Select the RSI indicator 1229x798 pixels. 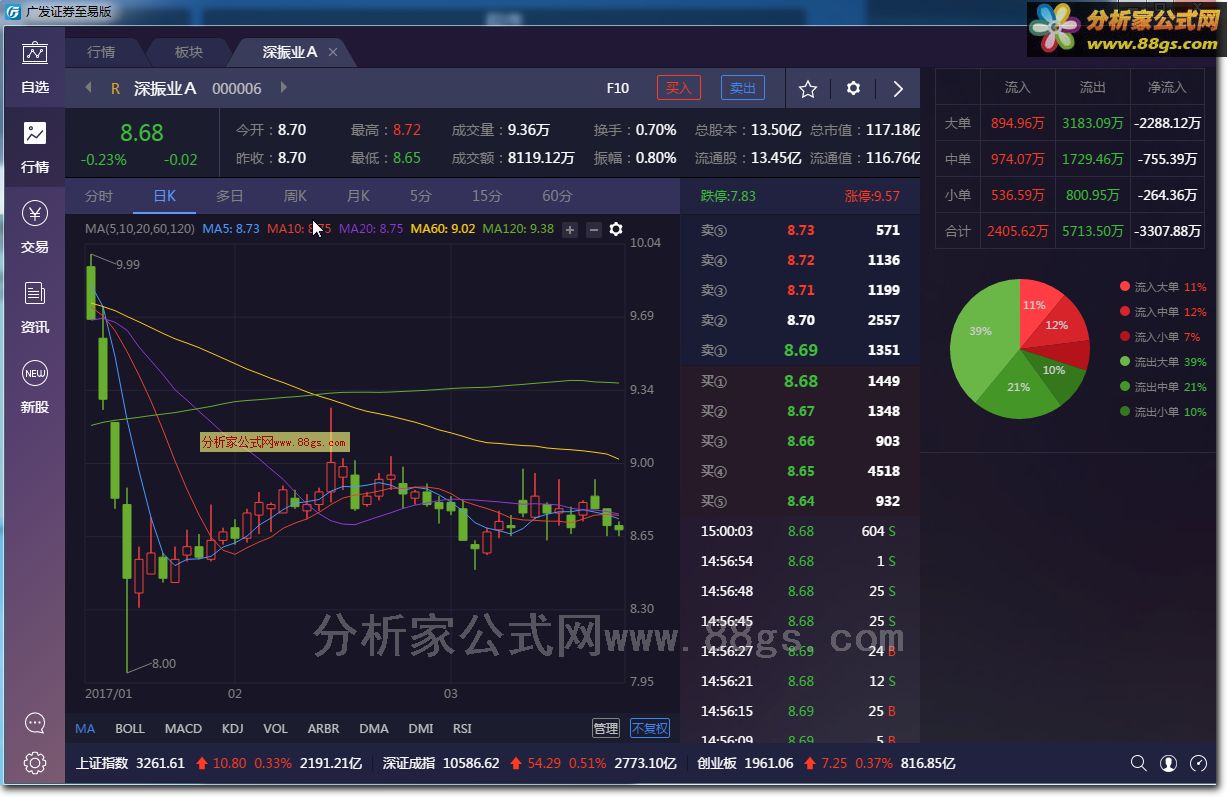click(x=462, y=729)
